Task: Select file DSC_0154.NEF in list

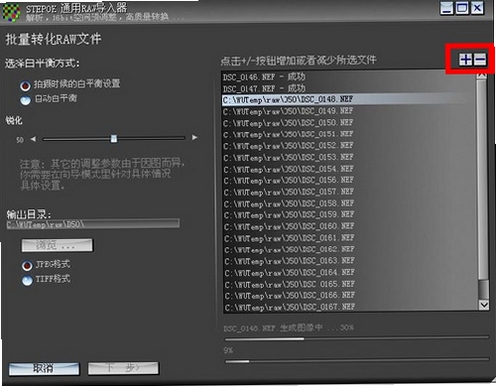Action: click(349, 169)
